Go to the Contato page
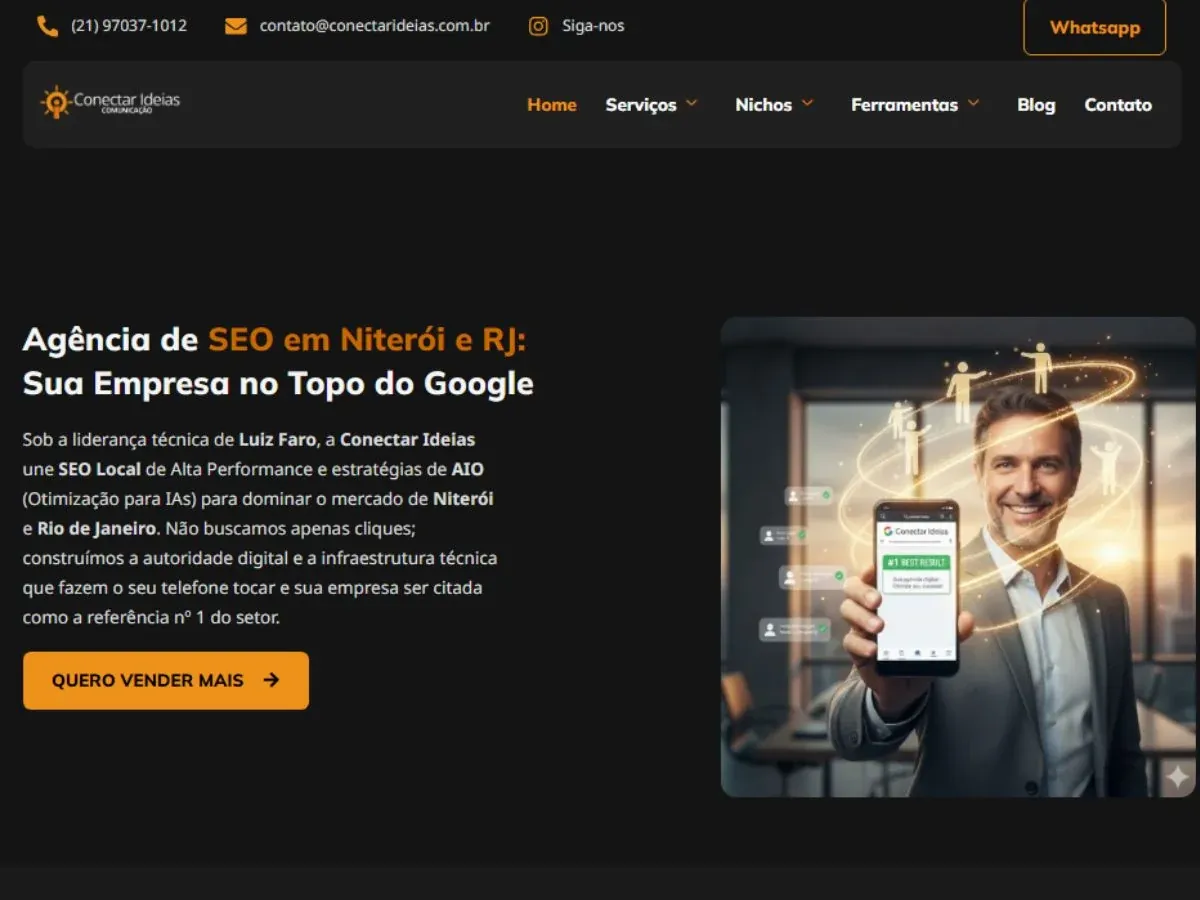The image size is (1200, 900). (1118, 105)
